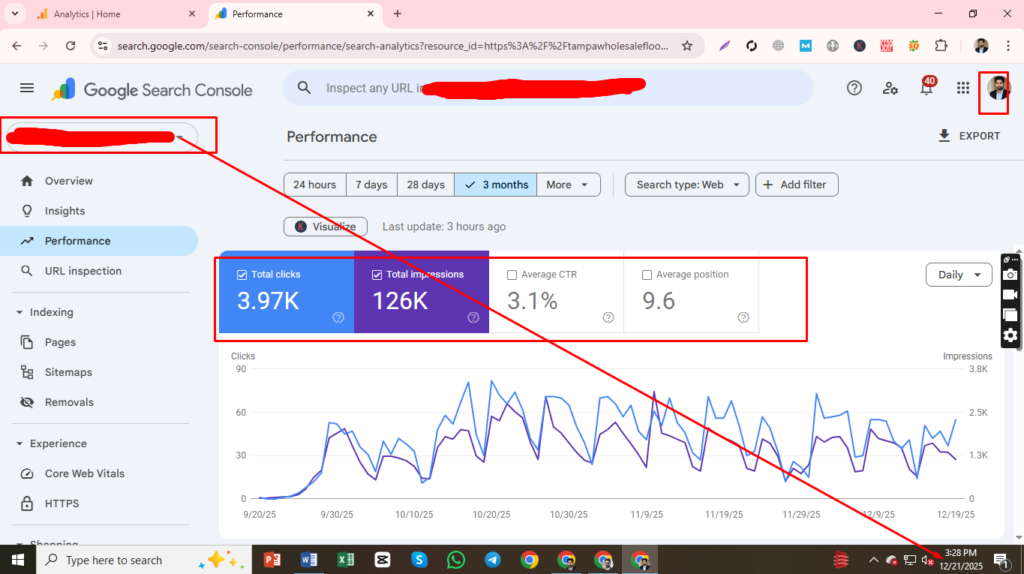Open the Google account profile picture

(x=997, y=88)
